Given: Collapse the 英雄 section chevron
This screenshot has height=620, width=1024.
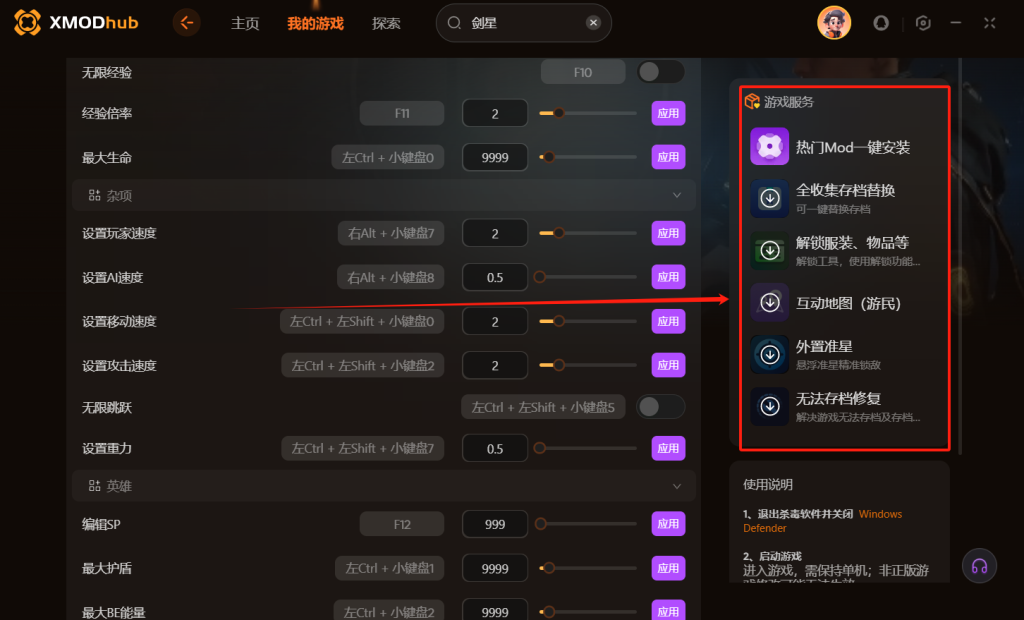Looking at the screenshot, I should [677, 486].
